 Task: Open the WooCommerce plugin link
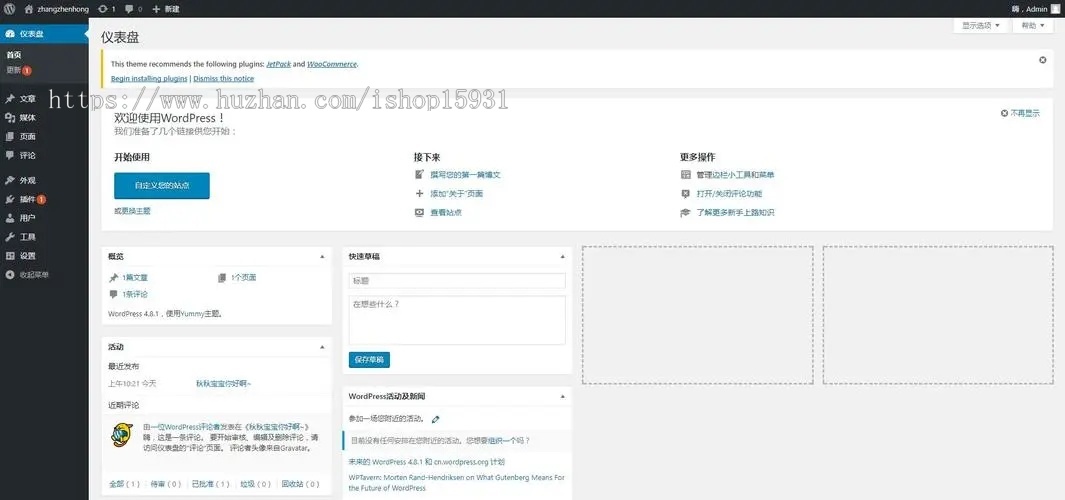(331, 64)
